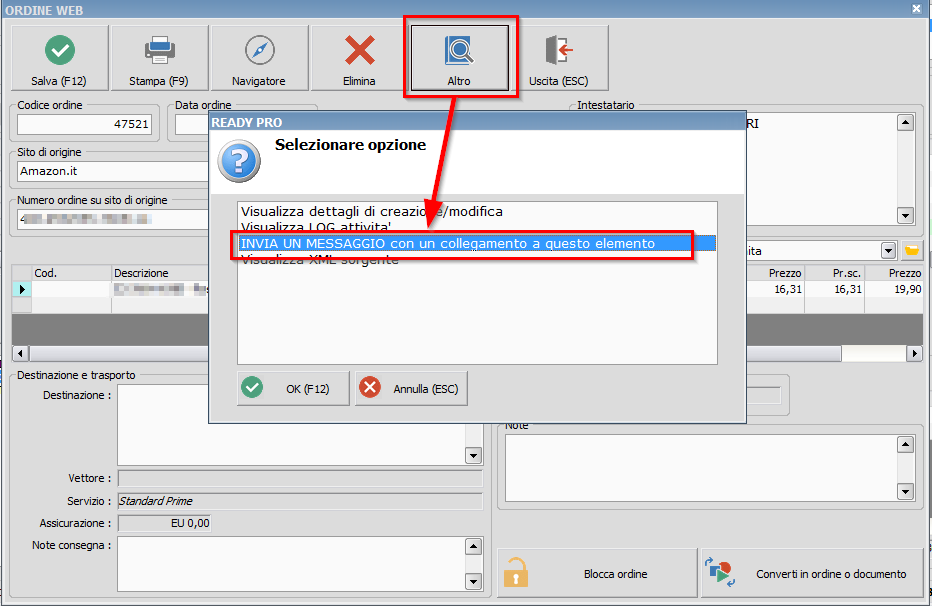Click the blue question mark dialog icon

239,161
